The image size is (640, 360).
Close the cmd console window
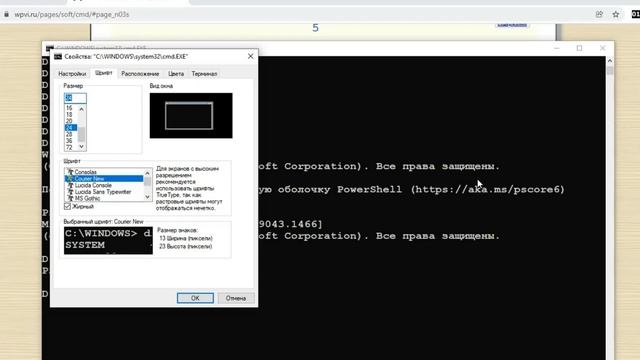[x=602, y=48]
